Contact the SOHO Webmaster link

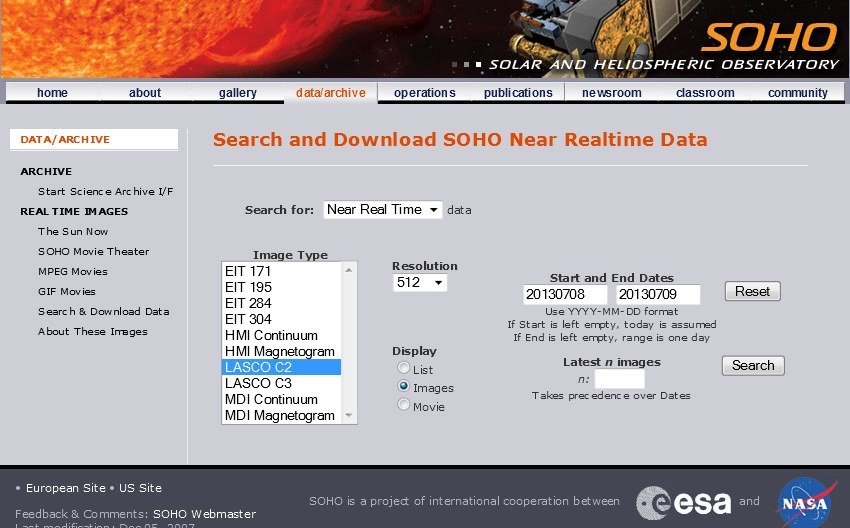click(x=204, y=514)
